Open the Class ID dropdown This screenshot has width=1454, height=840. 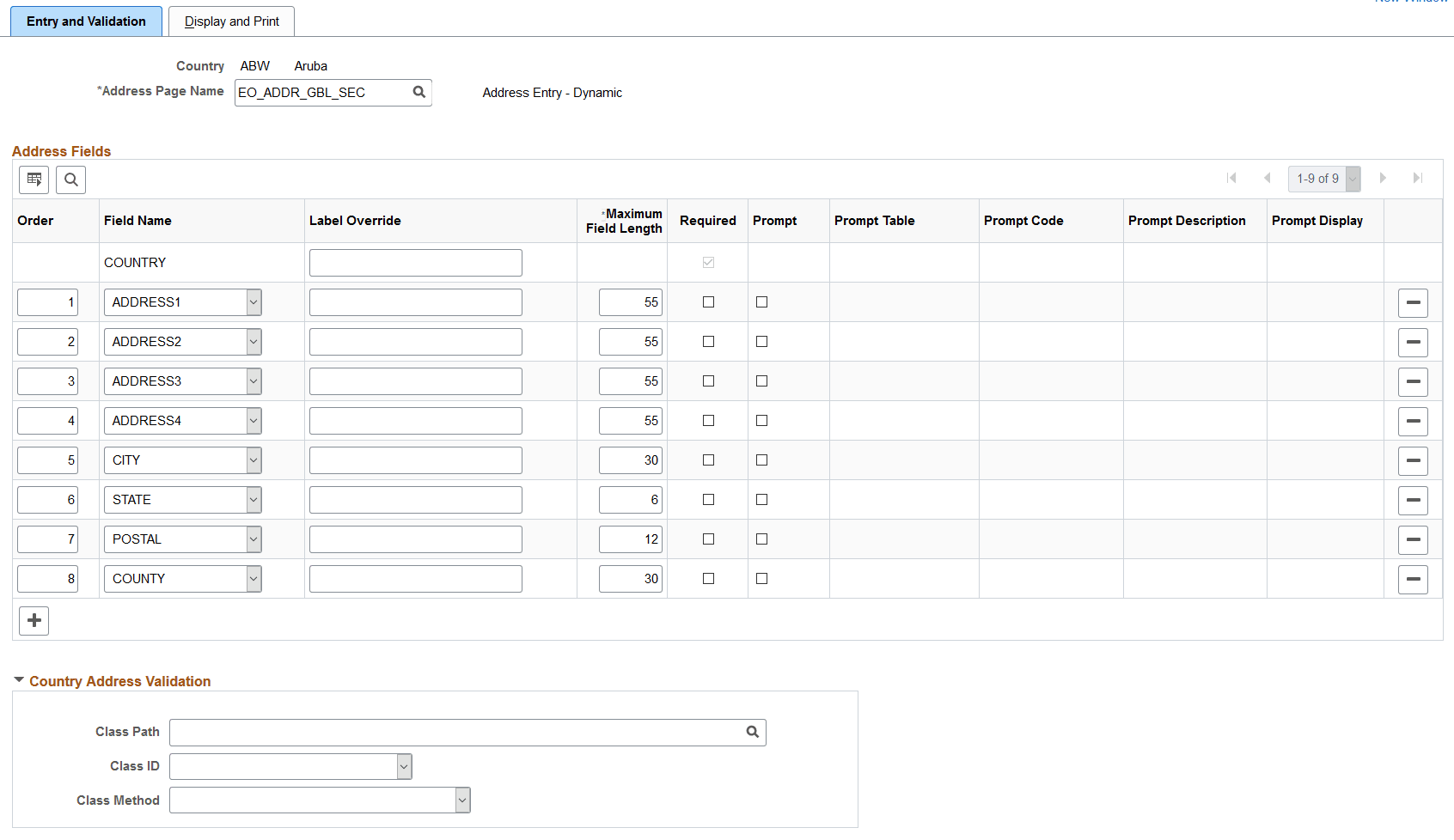pos(403,765)
